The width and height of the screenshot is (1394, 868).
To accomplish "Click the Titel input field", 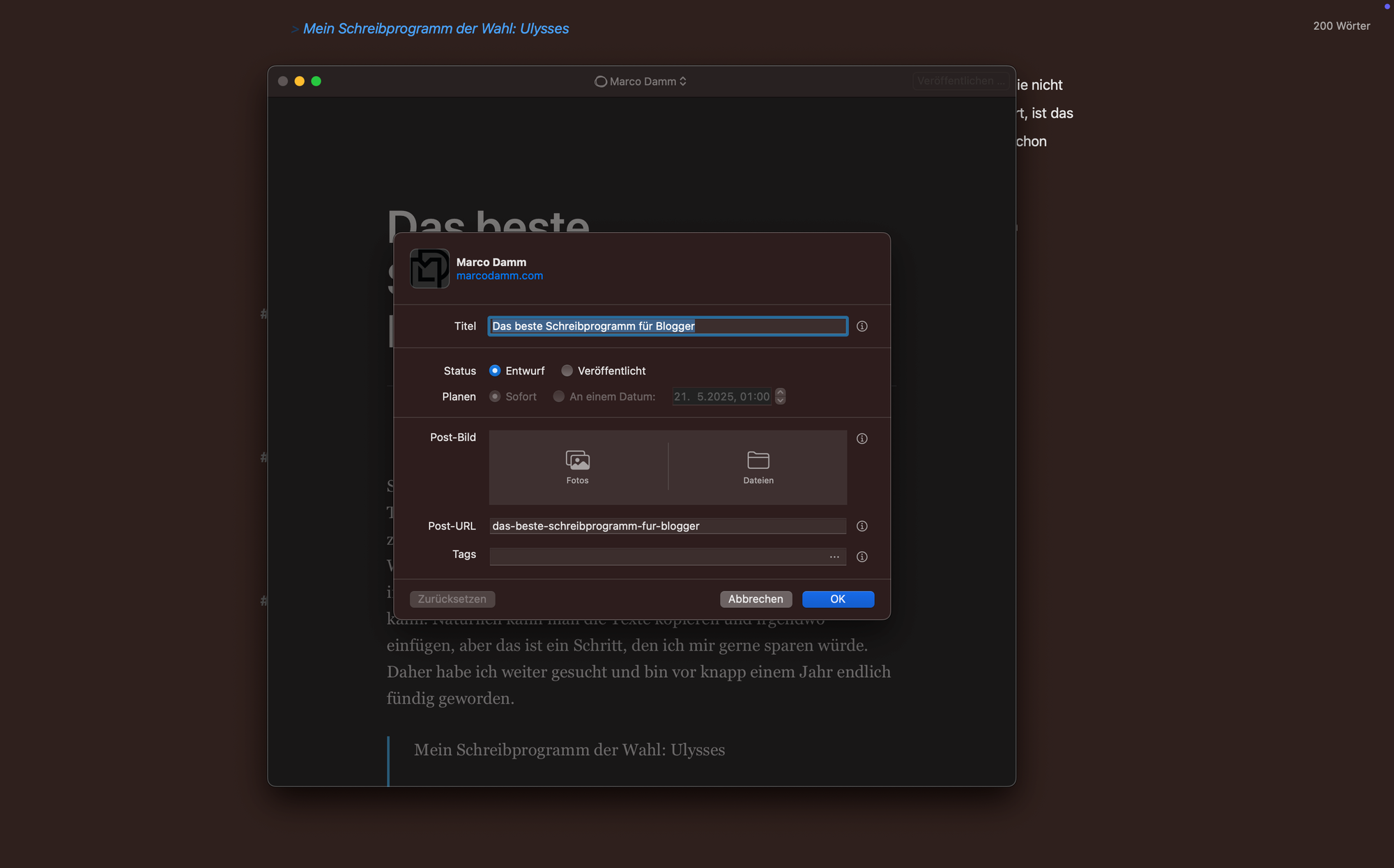I will (x=667, y=326).
